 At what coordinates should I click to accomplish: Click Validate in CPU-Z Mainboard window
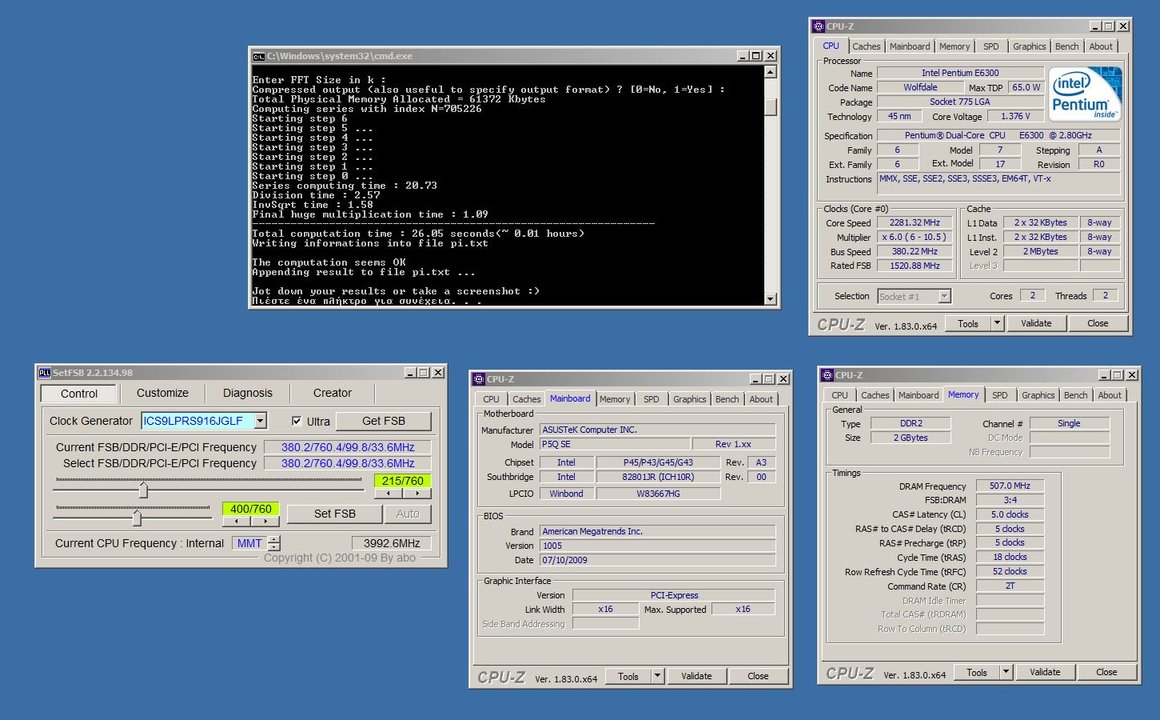(x=696, y=676)
